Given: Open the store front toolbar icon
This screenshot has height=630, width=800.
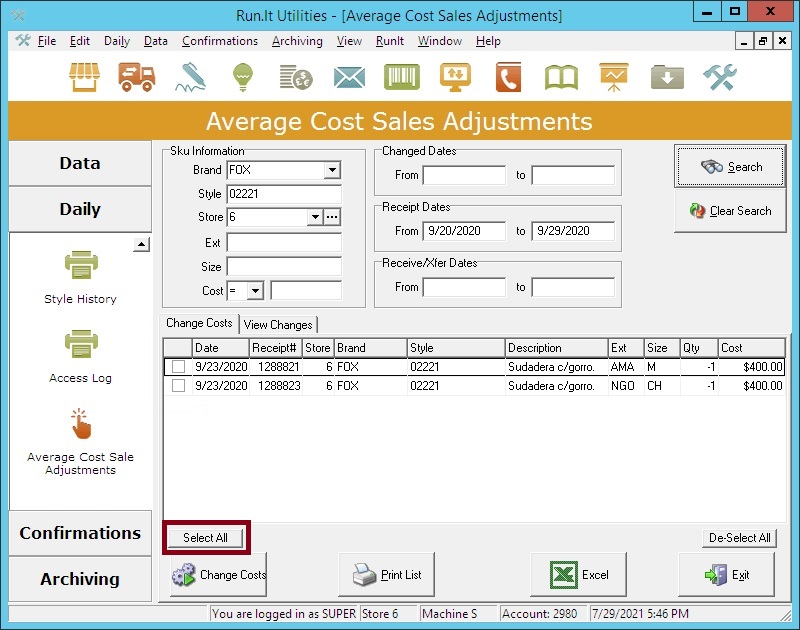Looking at the screenshot, I should point(84,77).
